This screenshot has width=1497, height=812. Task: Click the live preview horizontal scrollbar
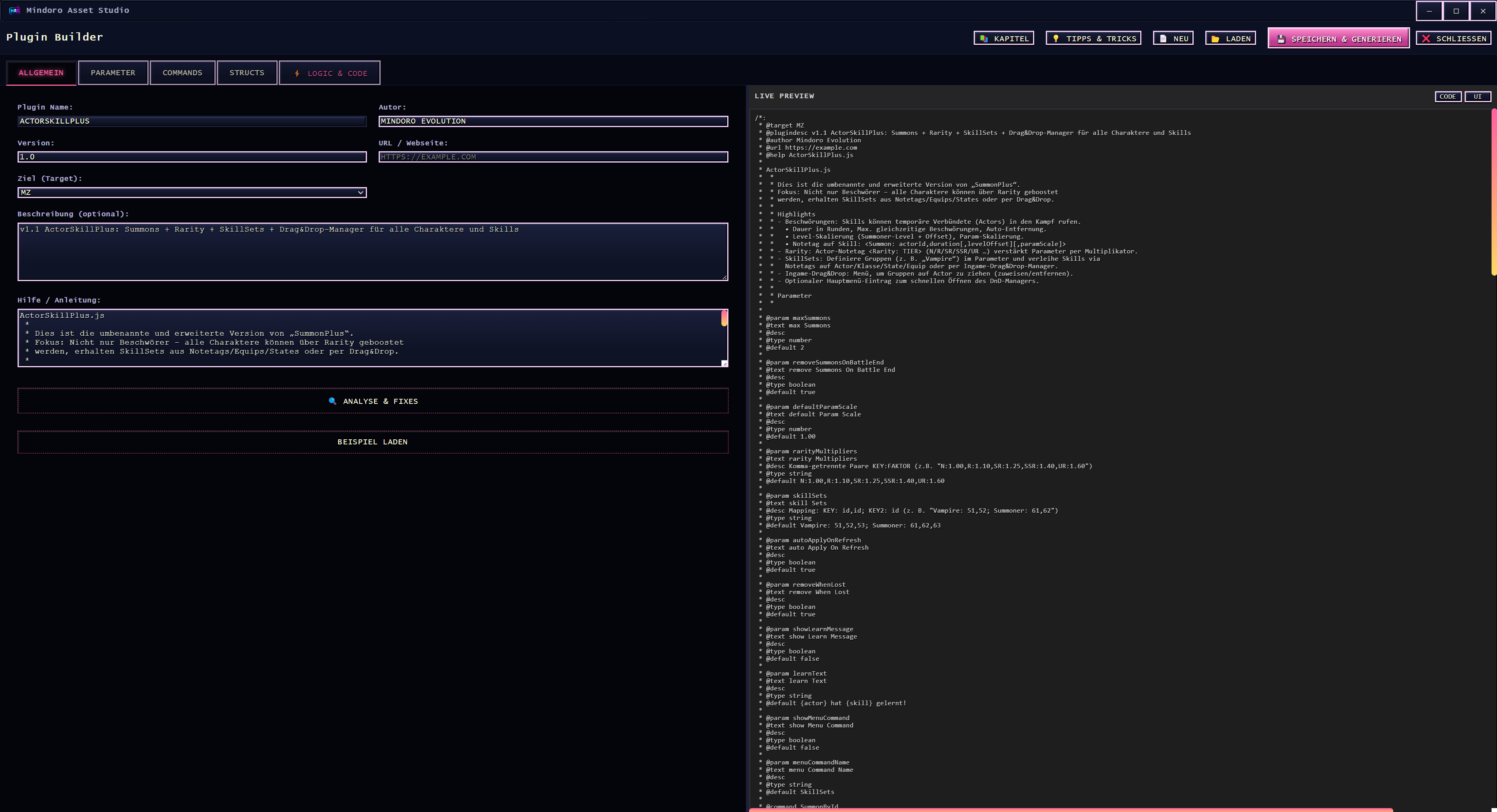(1069, 809)
